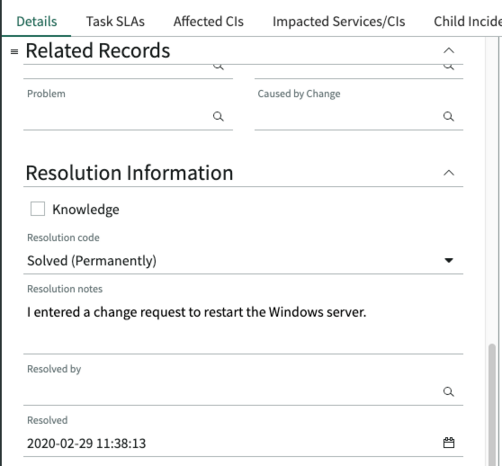Click the Resolution notes label
502x466 pixels.
coord(65,289)
